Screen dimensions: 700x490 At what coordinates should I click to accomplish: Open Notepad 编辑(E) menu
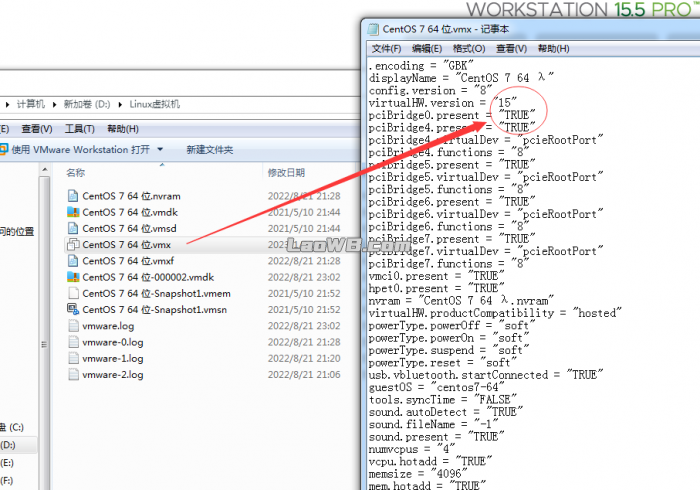click(x=427, y=49)
